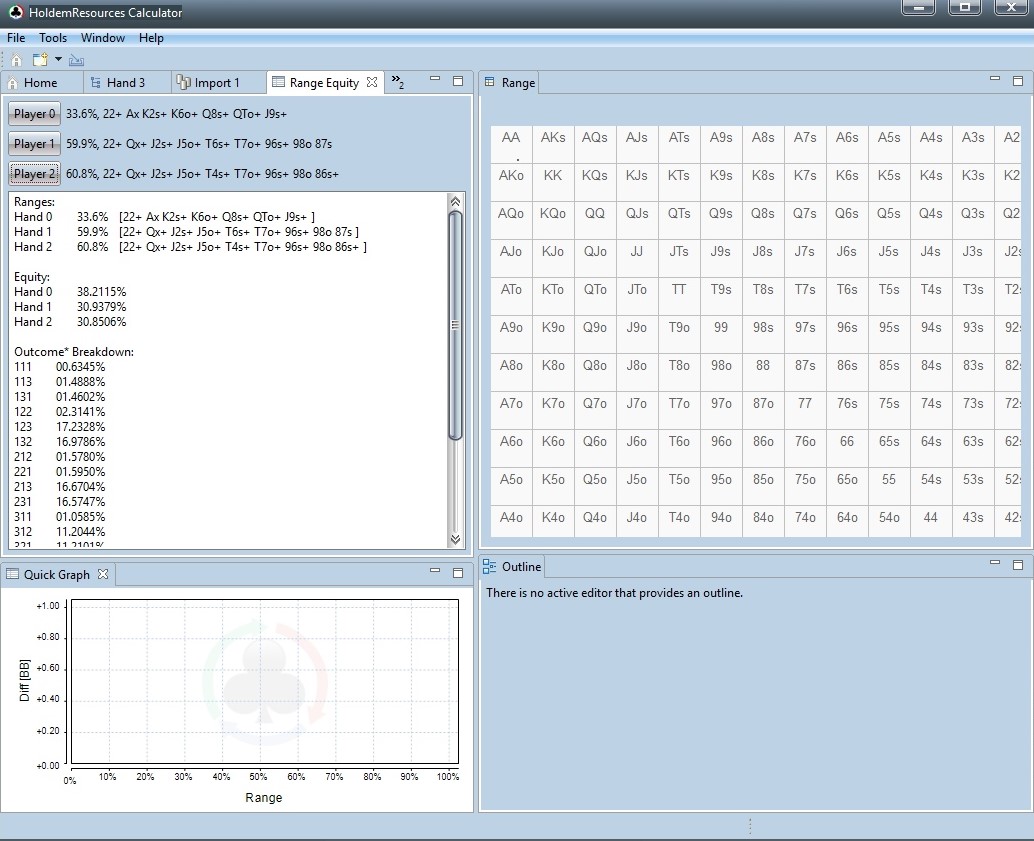The image size is (1034, 841).
Task: Click the Player 2 button
Action: click(34, 173)
